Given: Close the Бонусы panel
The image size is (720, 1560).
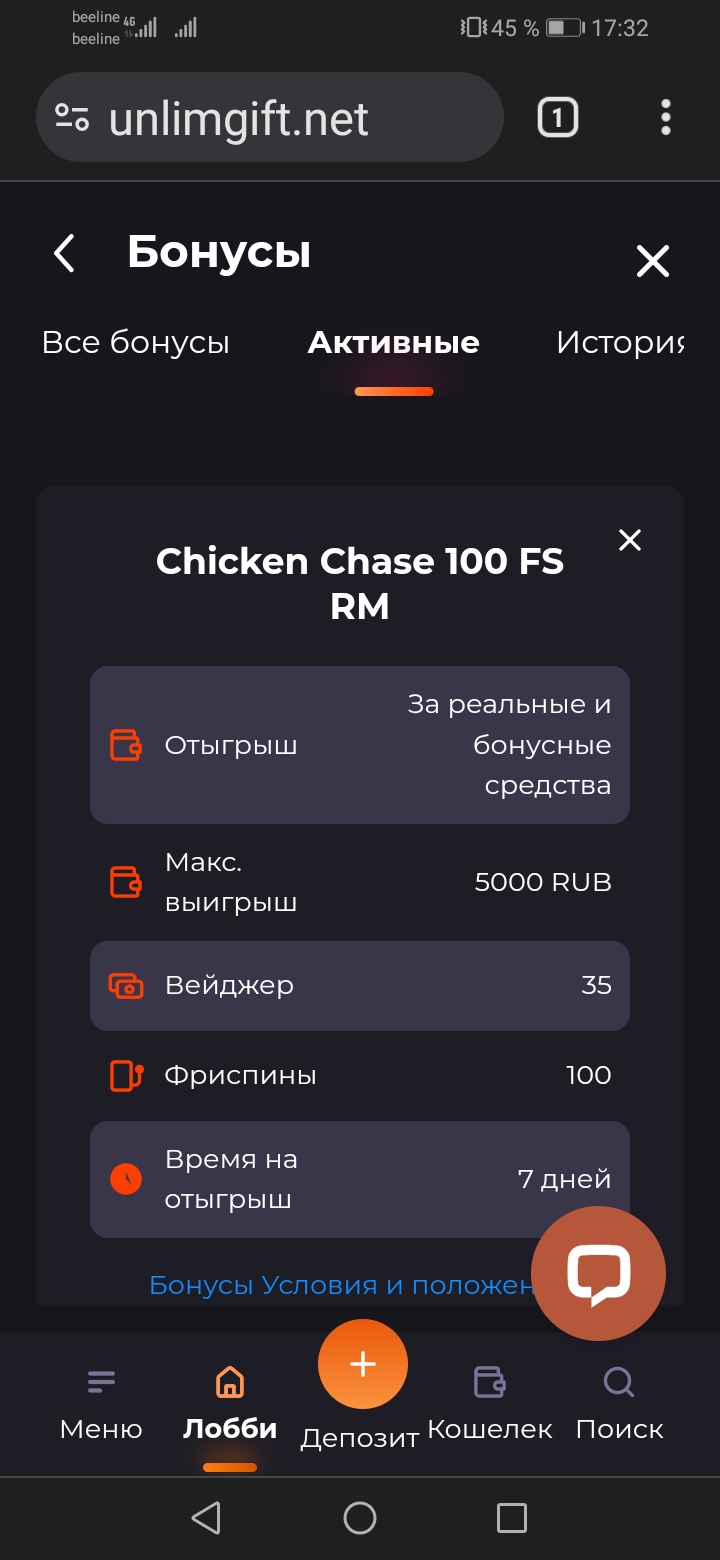Looking at the screenshot, I should click(653, 262).
